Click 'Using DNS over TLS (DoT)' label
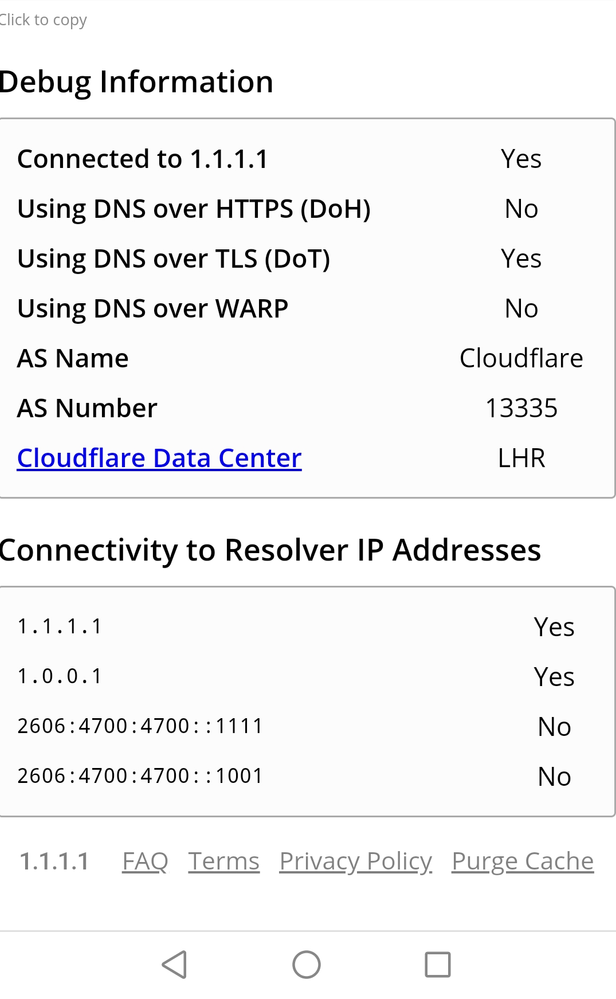The width and height of the screenshot is (616, 999). click(x=173, y=259)
